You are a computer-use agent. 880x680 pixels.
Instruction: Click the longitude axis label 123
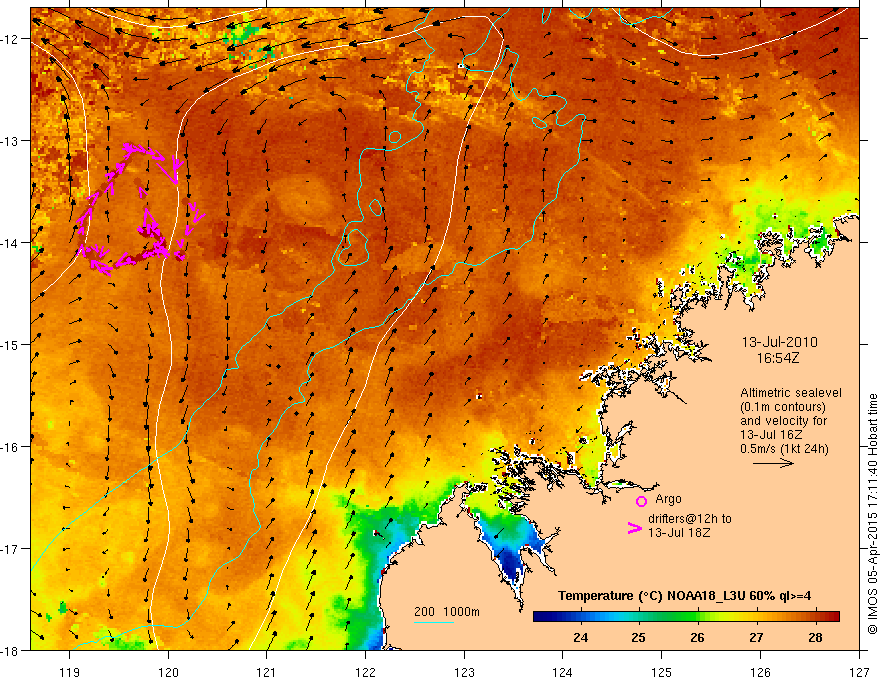[x=464, y=672]
